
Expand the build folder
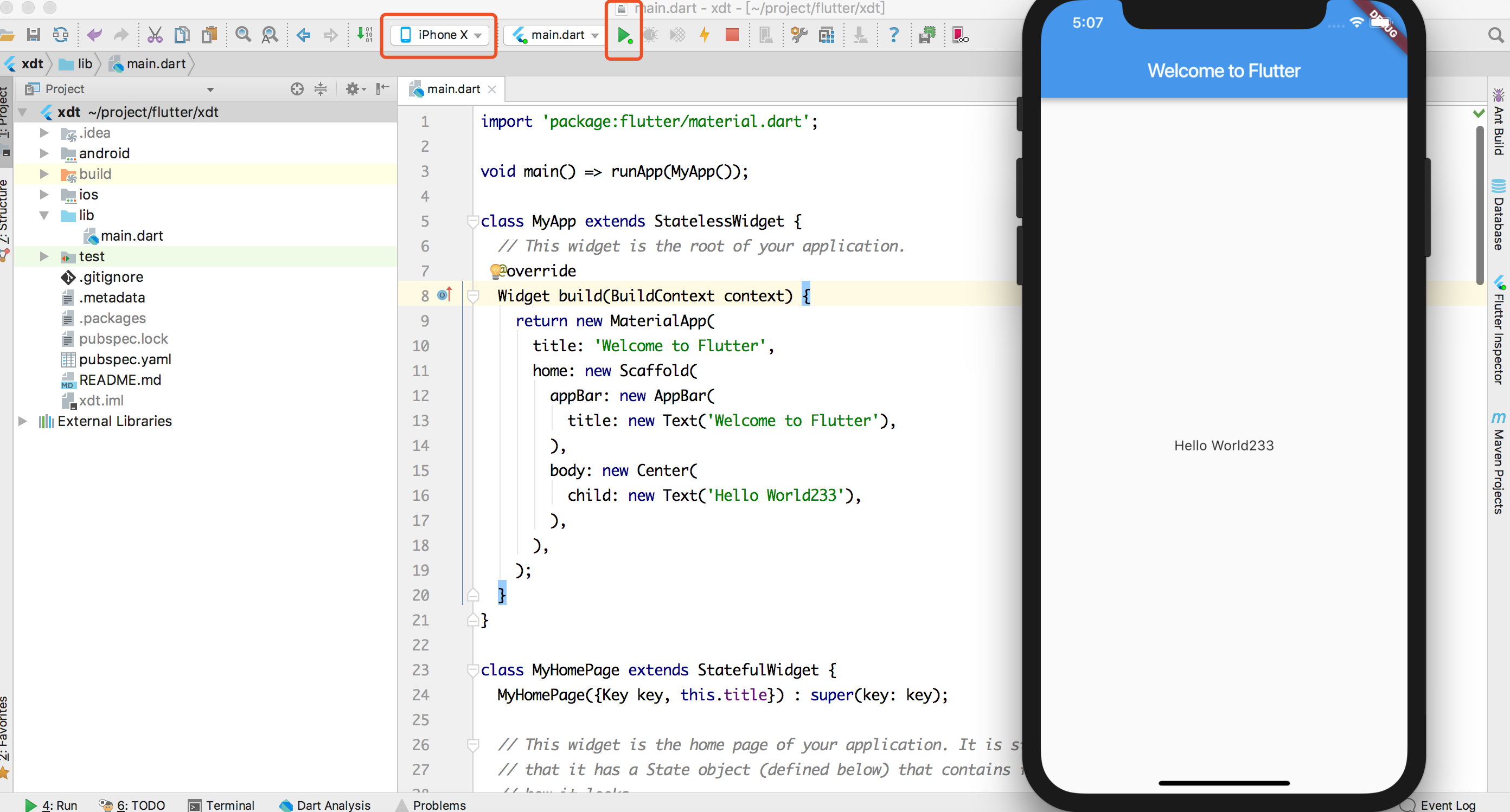coord(44,174)
